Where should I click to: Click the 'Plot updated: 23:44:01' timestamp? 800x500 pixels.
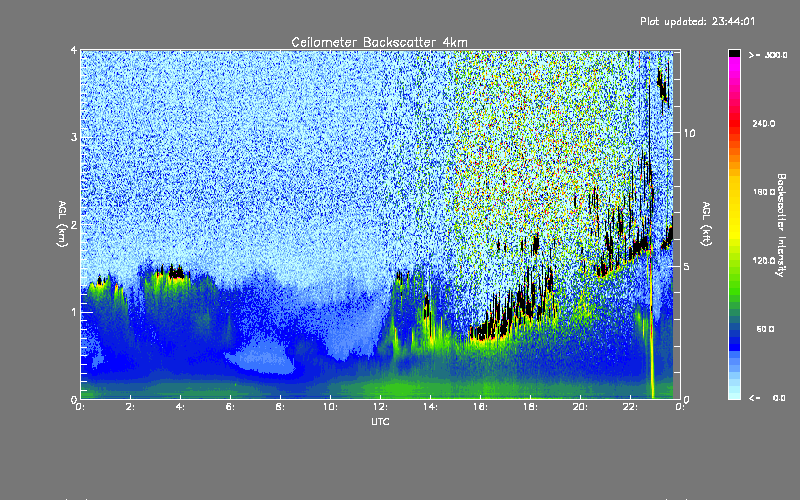(697, 21)
